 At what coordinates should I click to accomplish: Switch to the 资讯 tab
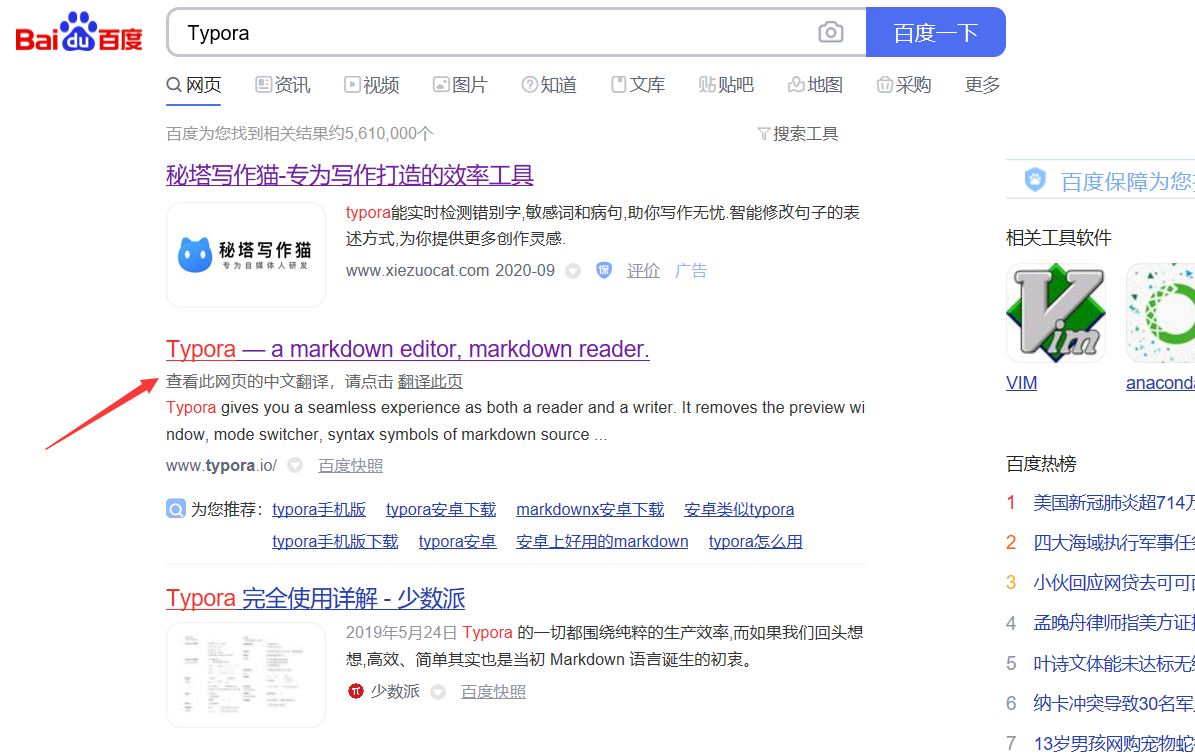pyautogui.click(x=283, y=85)
